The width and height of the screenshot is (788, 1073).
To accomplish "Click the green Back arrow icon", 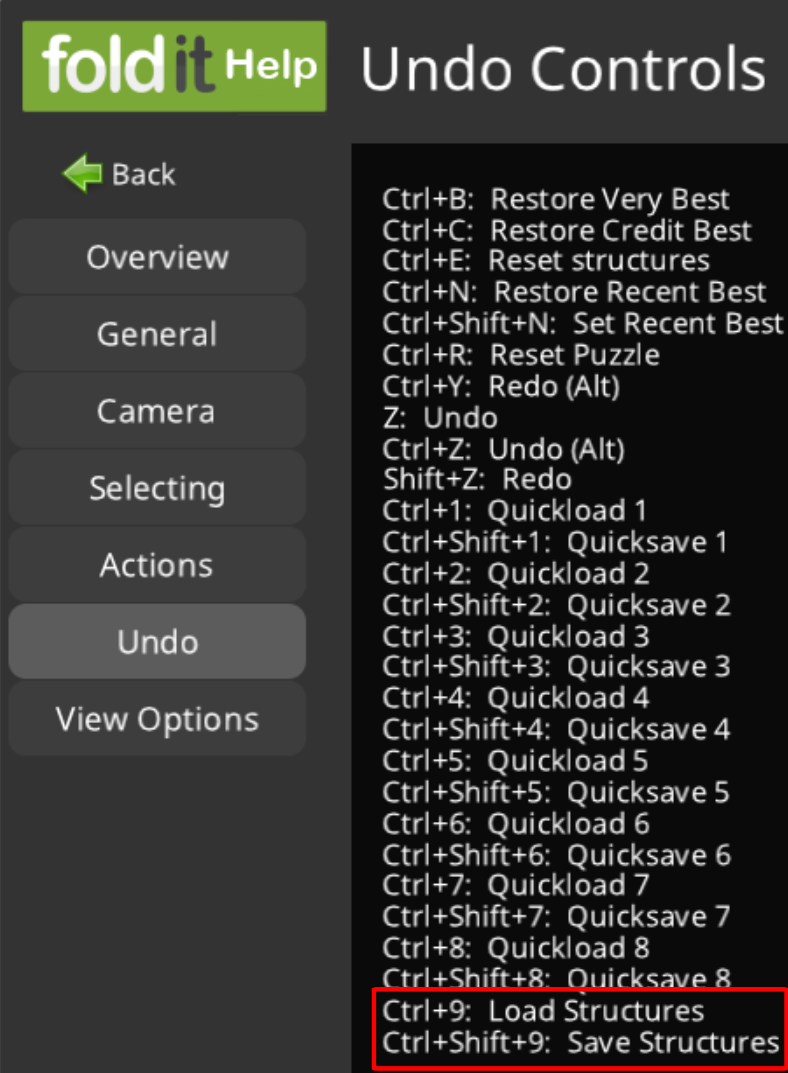I will (x=82, y=174).
